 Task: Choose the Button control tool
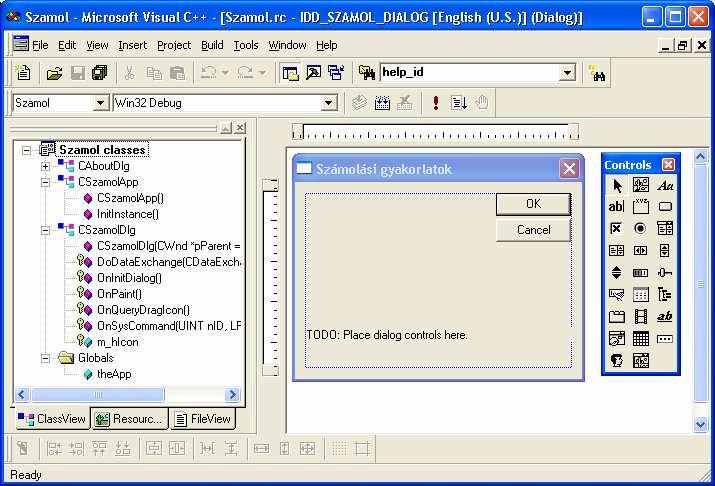click(665, 207)
